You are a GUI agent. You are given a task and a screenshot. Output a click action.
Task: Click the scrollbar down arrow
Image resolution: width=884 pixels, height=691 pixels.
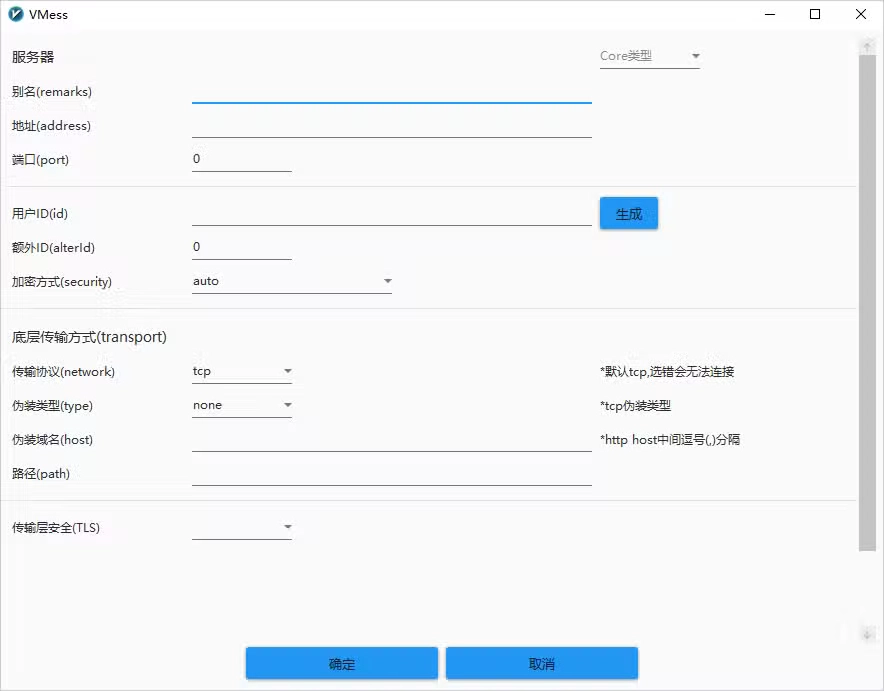point(866,633)
